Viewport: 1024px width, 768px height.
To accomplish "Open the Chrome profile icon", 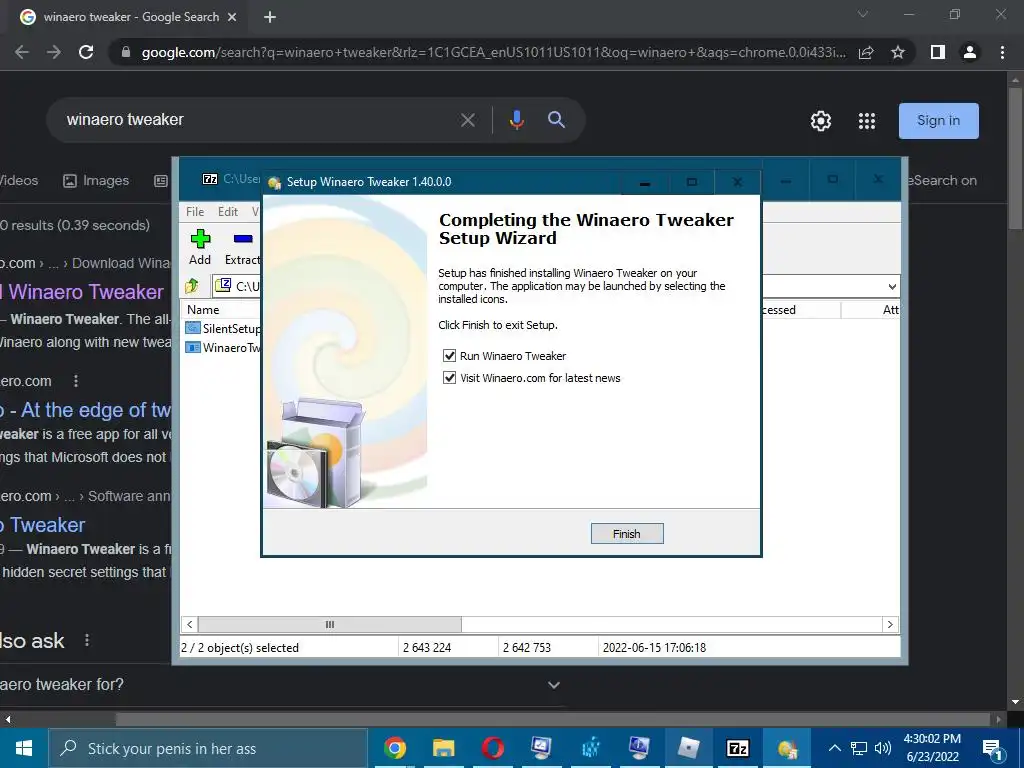I will (970, 52).
